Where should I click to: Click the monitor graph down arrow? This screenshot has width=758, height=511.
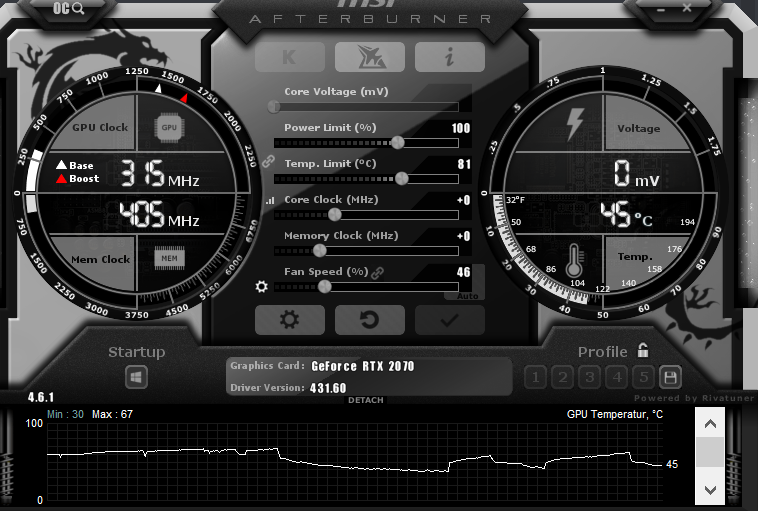[x=710, y=489]
